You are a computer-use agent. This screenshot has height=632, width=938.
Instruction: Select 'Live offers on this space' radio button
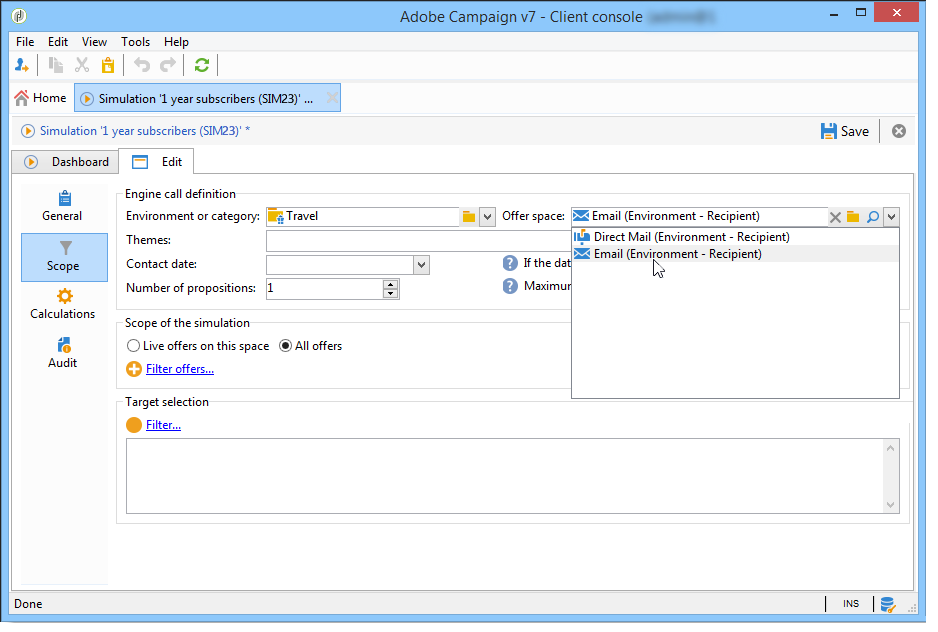133,347
